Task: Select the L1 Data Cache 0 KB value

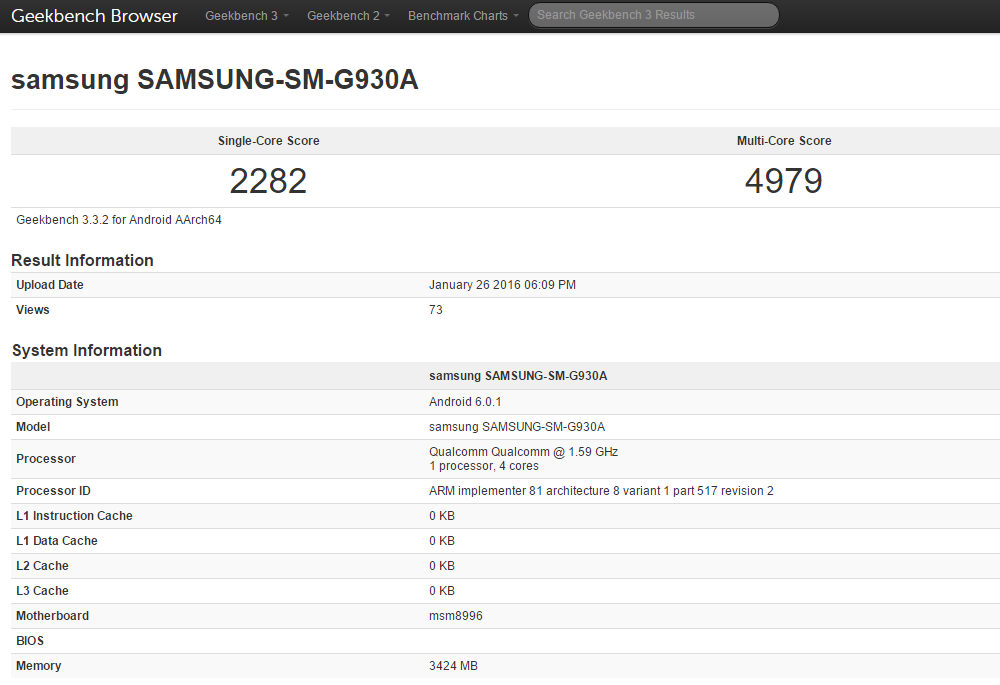Action: coord(442,540)
